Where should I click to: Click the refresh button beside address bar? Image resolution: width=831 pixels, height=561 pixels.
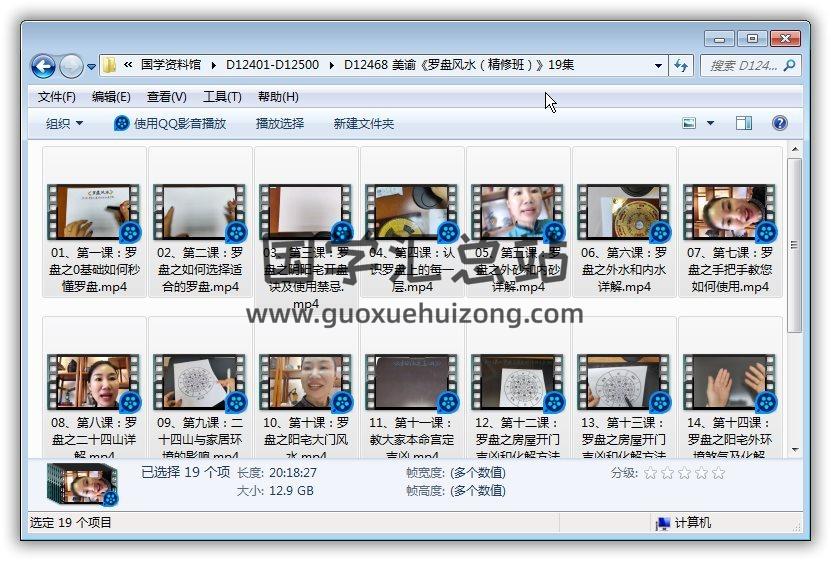(x=681, y=65)
